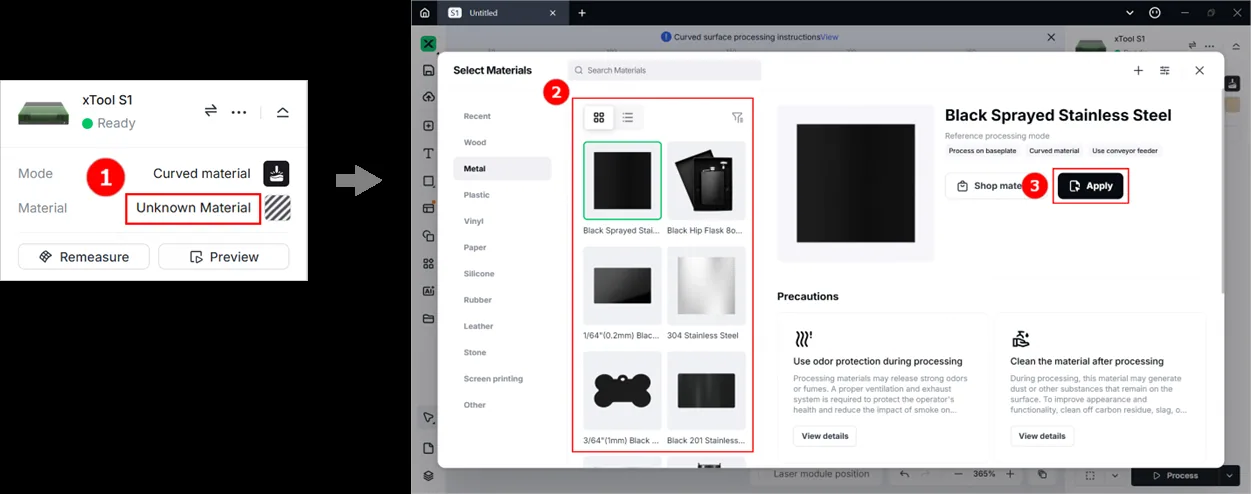The height and width of the screenshot is (494, 1251).
Task: Click the striped unknown material swatch
Action: (x=277, y=208)
